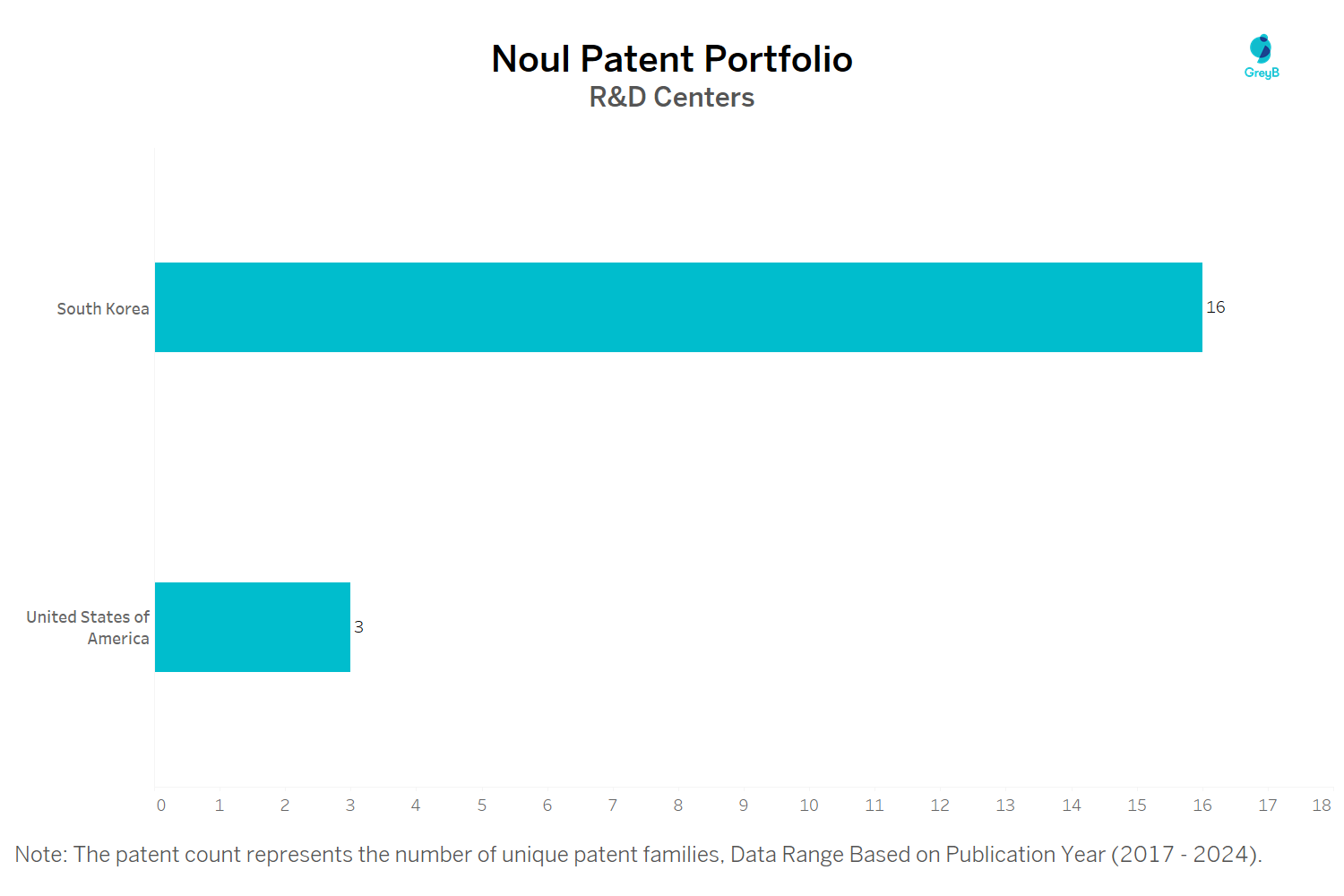Screen dimensions: 1344x896
Task: Click the x-axis tick labeled 0
Action: (161, 806)
